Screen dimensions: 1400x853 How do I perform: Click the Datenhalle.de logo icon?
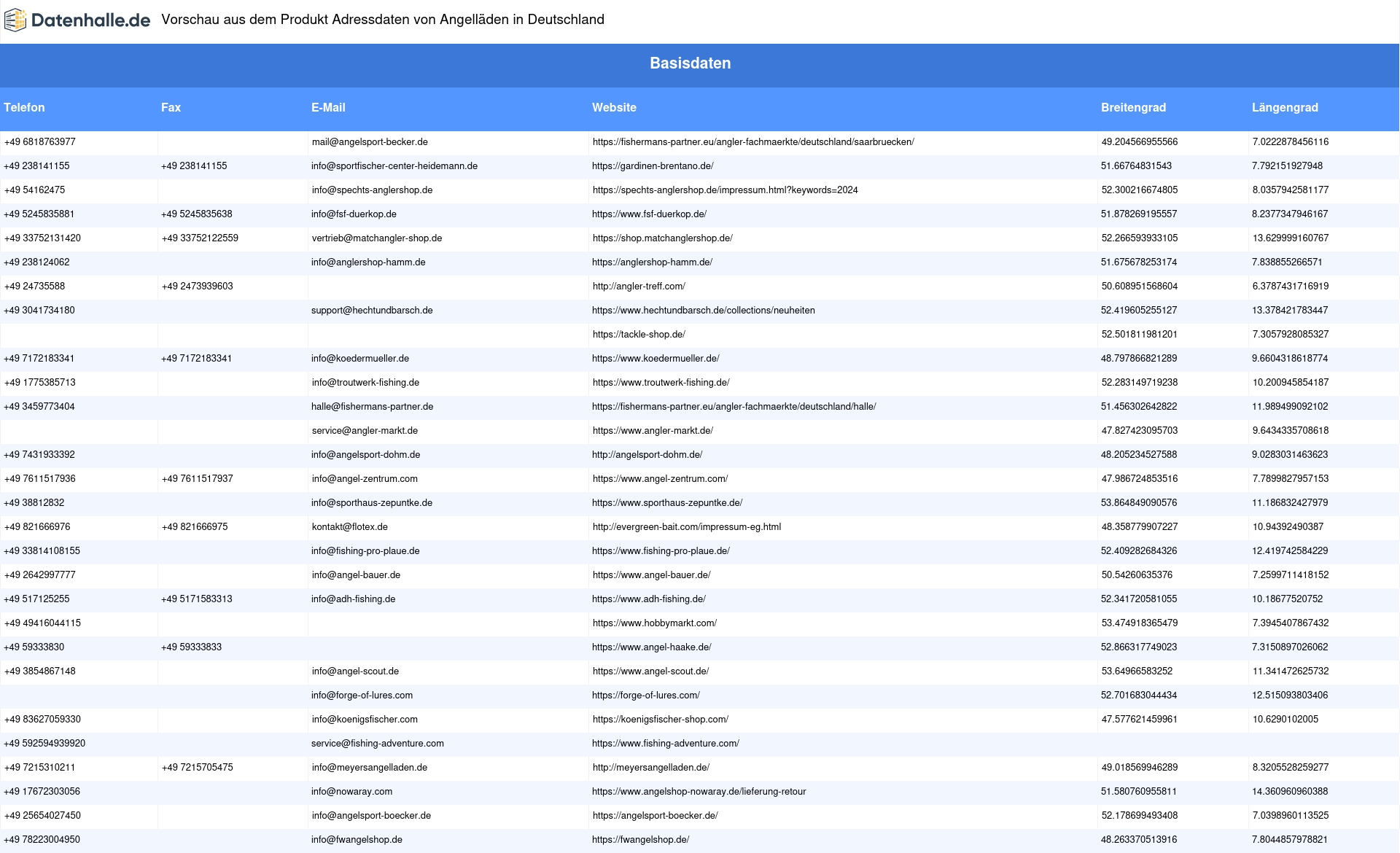tap(15, 20)
